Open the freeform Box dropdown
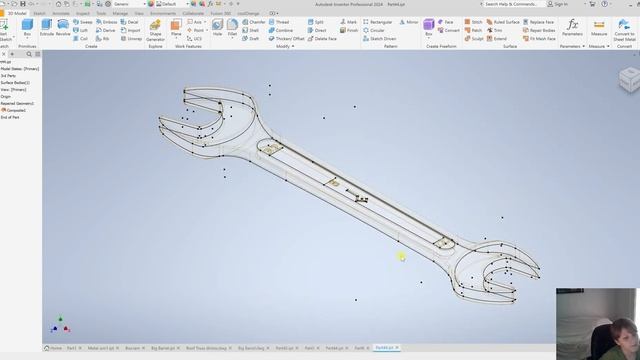 tap(429, 38)
